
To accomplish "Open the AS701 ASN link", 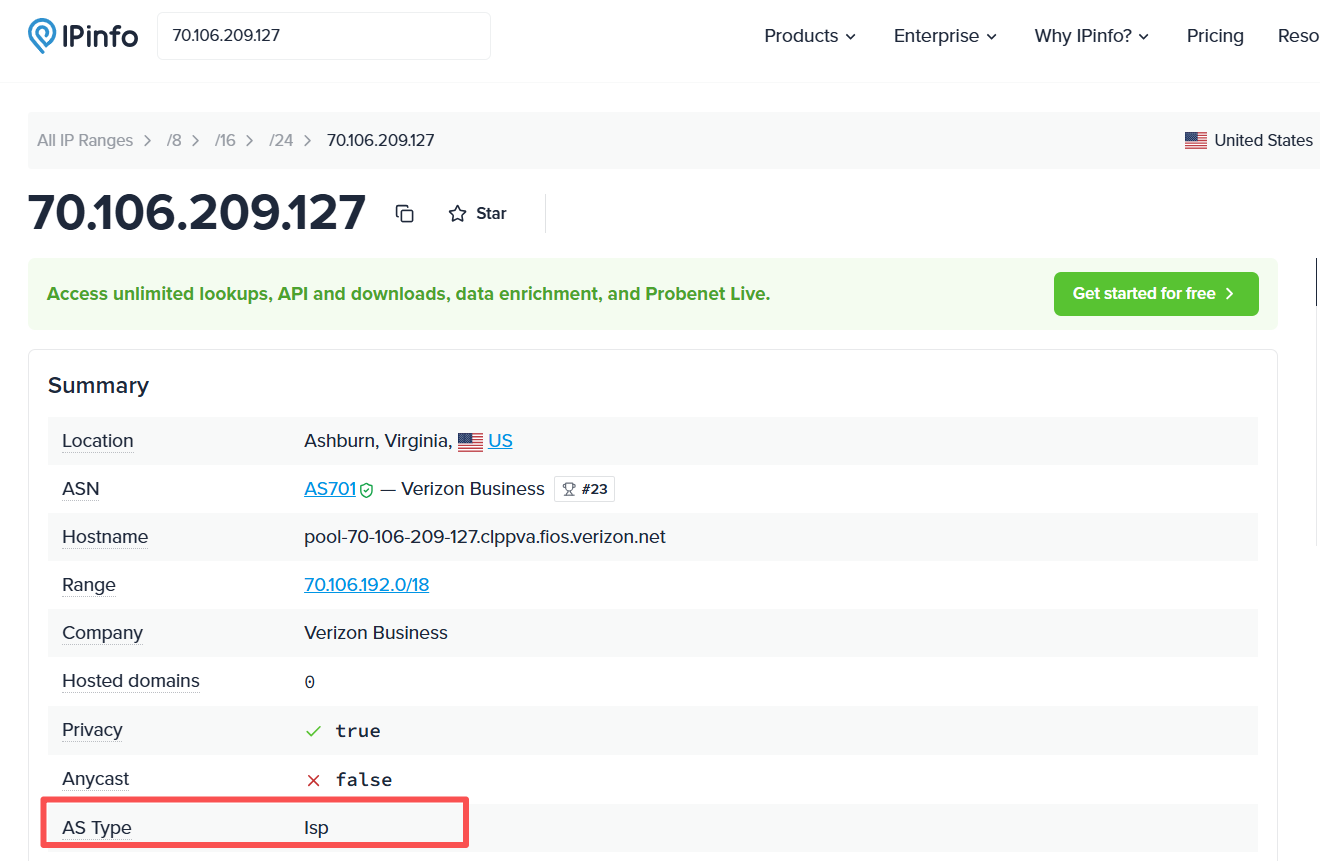I will click(330, 489).
